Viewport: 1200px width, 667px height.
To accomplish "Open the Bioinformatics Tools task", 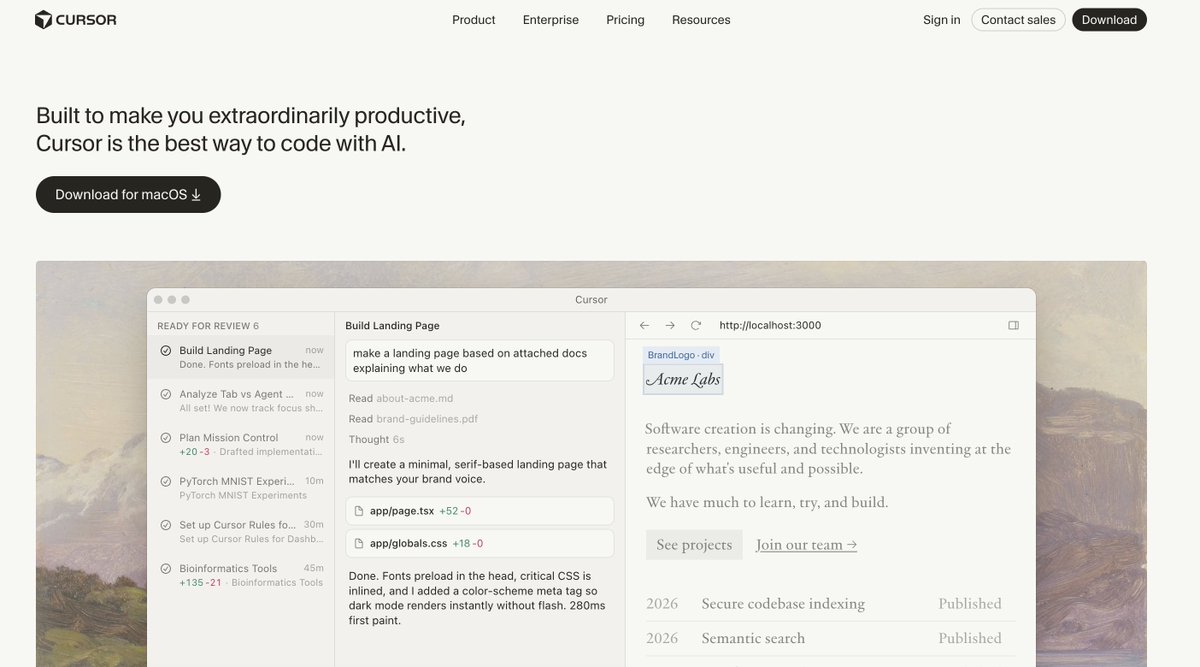I will point(241,575).
